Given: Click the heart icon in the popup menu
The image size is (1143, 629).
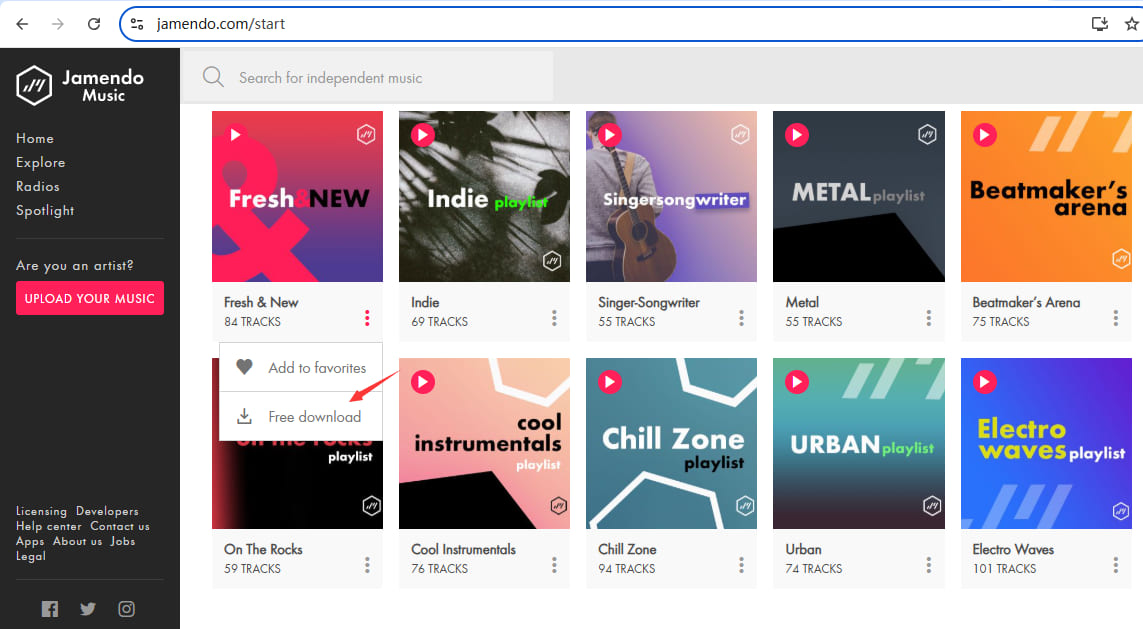Looking at the screenshot, I should (244, 367).
